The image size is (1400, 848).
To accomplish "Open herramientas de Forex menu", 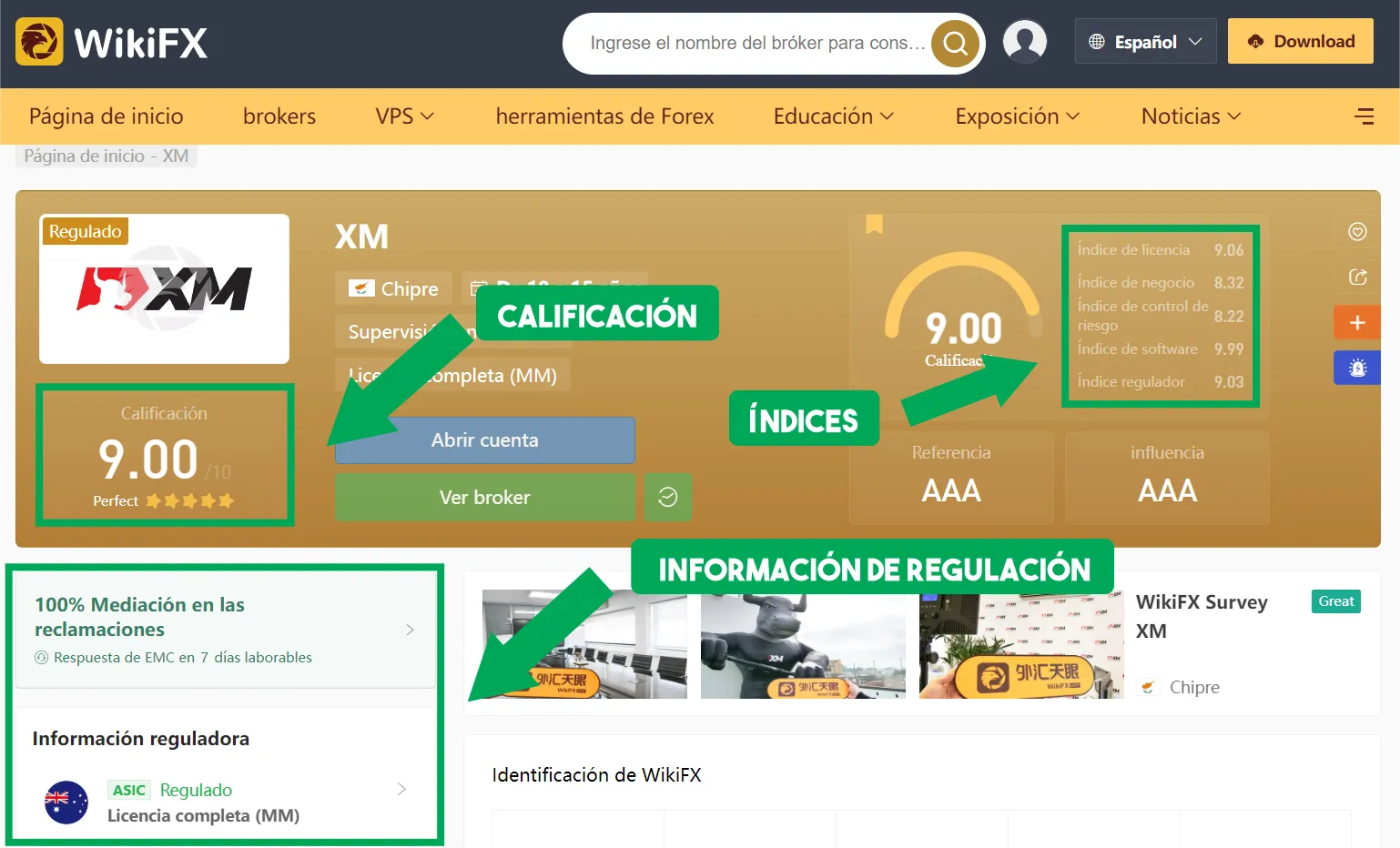I will pyautogui.click(x=604, y=116).
